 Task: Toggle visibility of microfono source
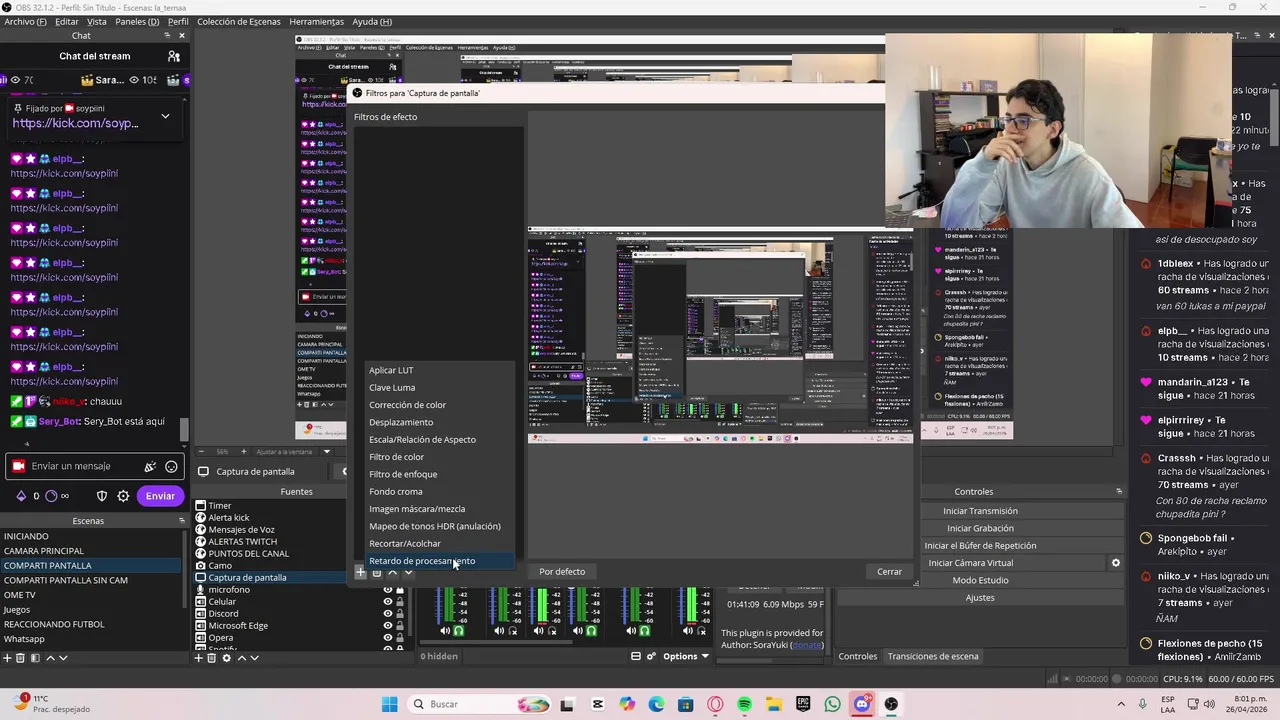pyautogui.click(x=388, y=590)
